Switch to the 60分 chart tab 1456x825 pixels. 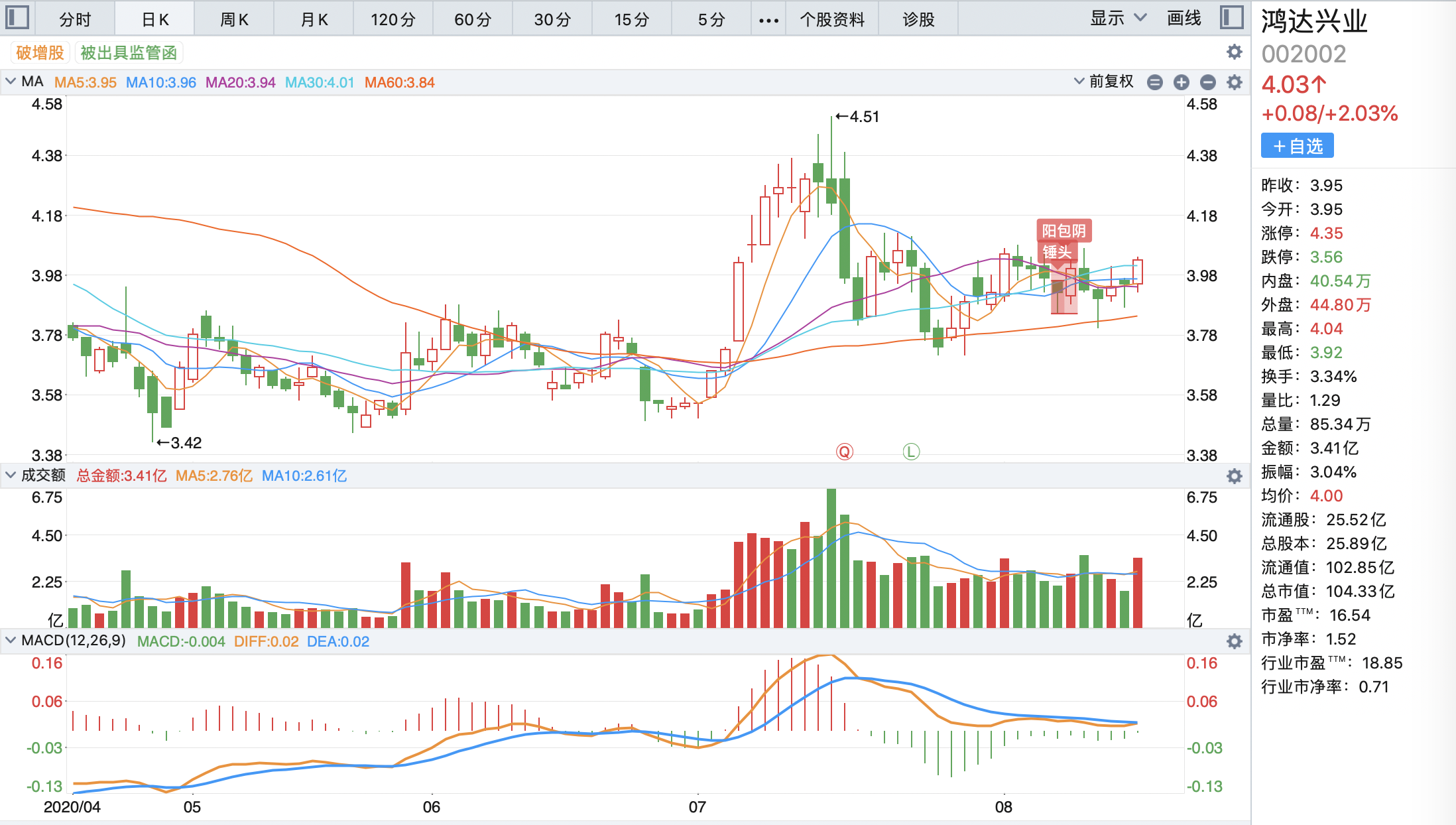472,19
